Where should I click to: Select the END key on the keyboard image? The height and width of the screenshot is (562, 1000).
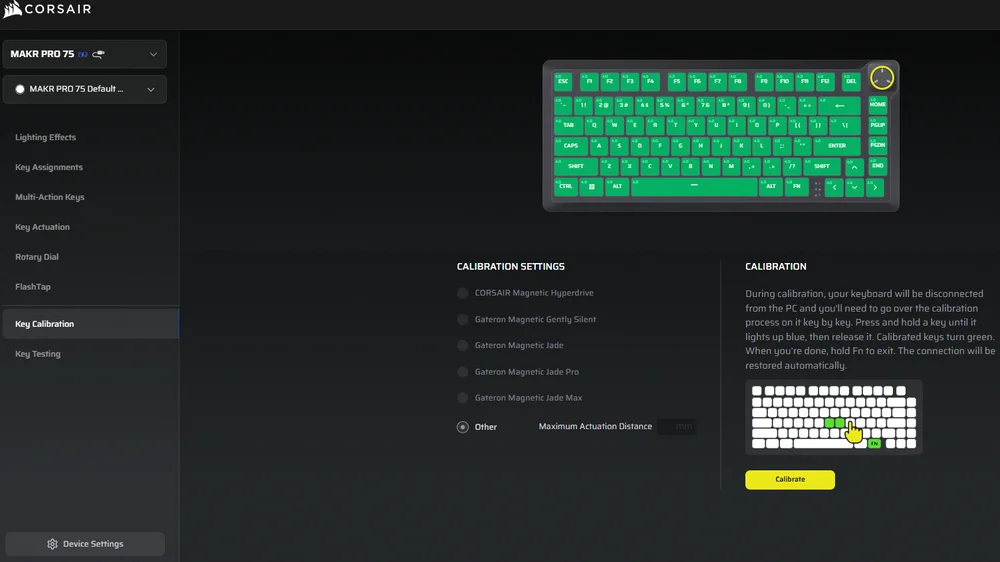pos(878,166)
